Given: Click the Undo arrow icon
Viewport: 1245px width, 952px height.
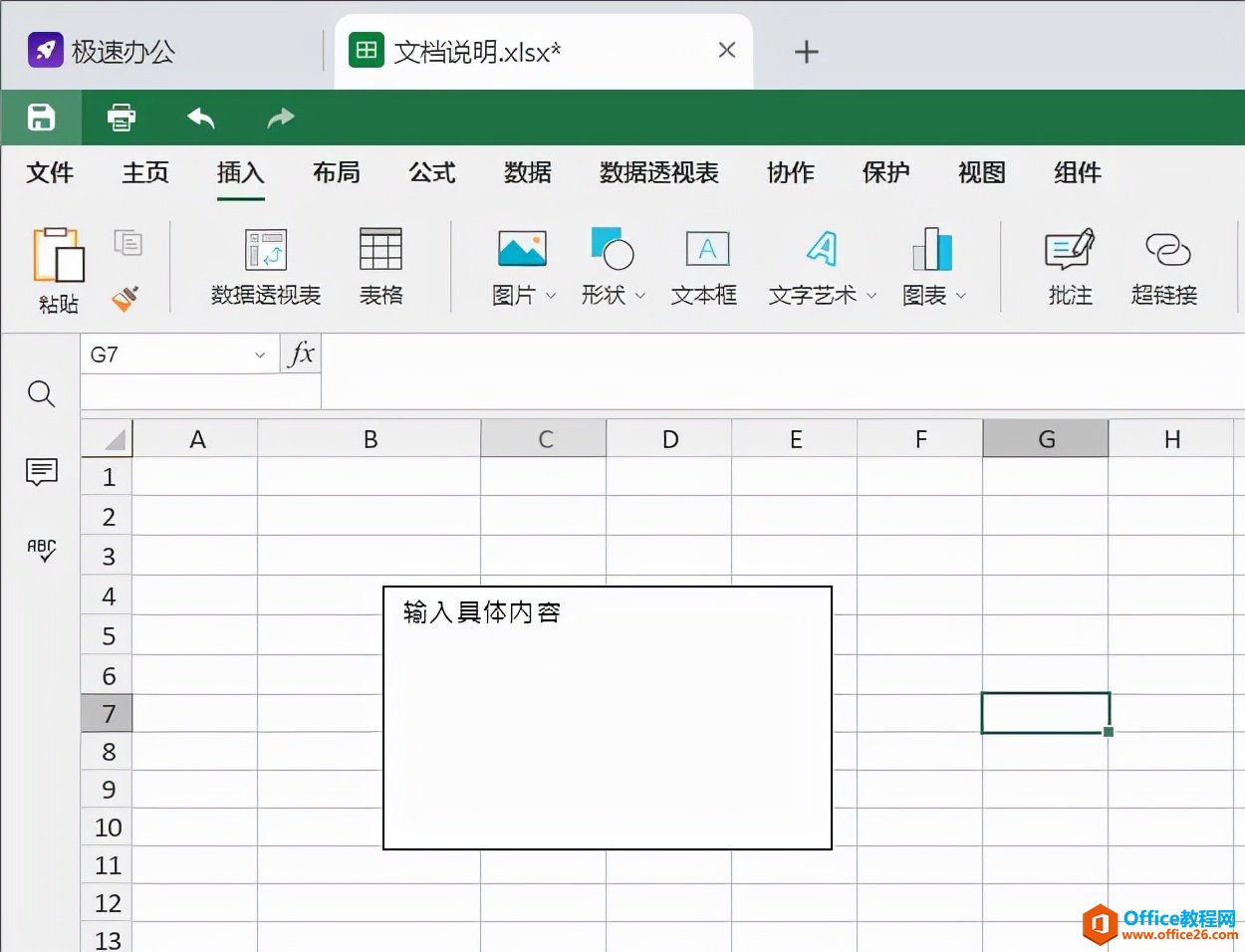Looking at the screenshot, I should (x=199, y=117).
